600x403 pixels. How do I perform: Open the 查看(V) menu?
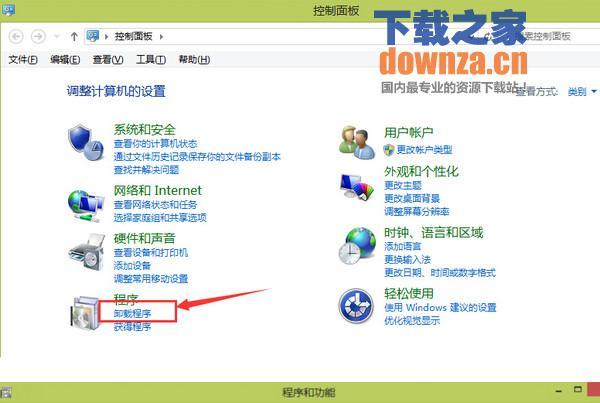[108, 60]
